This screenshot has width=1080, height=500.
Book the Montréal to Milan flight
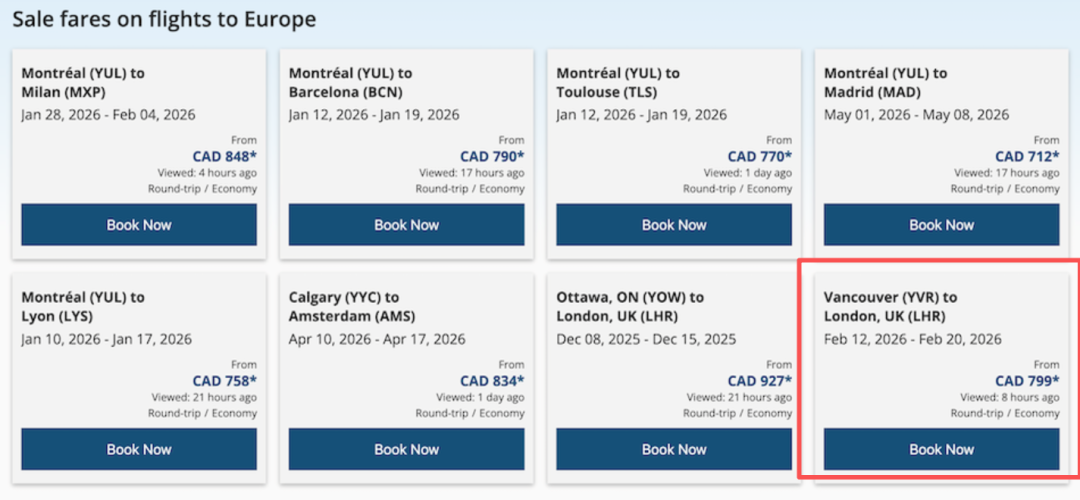coord(139,225)
